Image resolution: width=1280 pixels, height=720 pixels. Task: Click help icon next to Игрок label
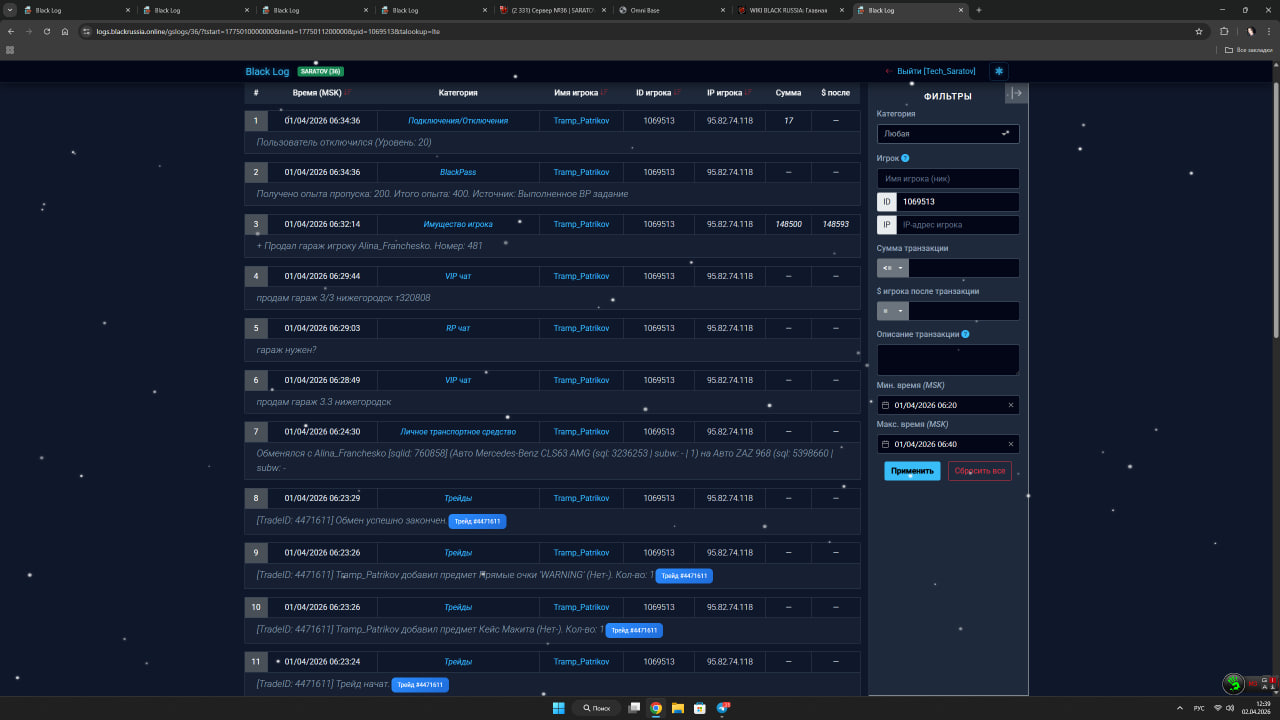(x=905, y=158)
